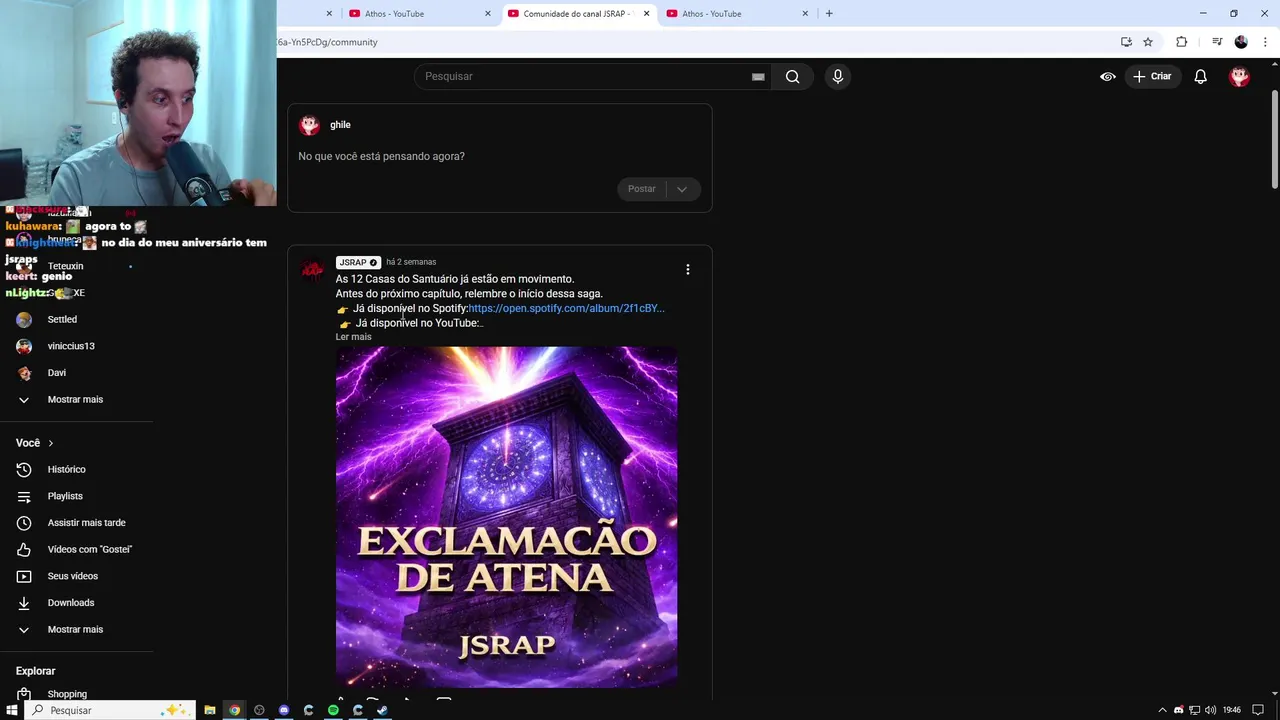Open the three-dot menu on the JSRAP post
Image resolution: width=1280 pixels, height=720 pixels.
[x=687, y=269]
